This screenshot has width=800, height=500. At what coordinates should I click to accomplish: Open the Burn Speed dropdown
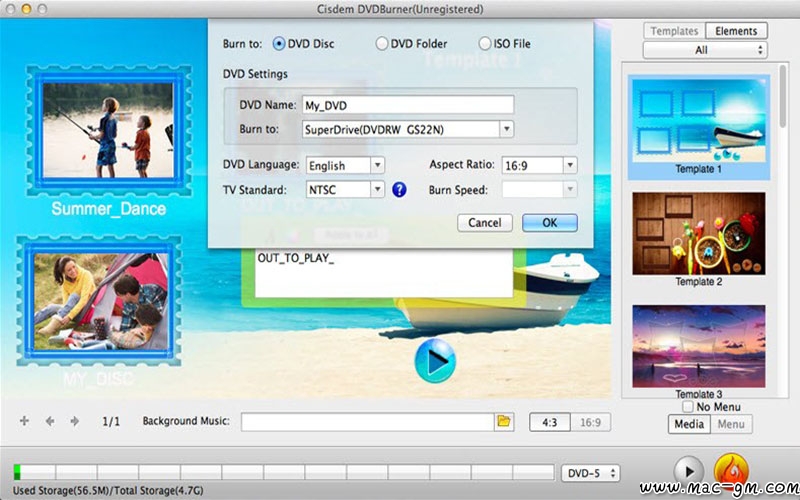point(539,190)
